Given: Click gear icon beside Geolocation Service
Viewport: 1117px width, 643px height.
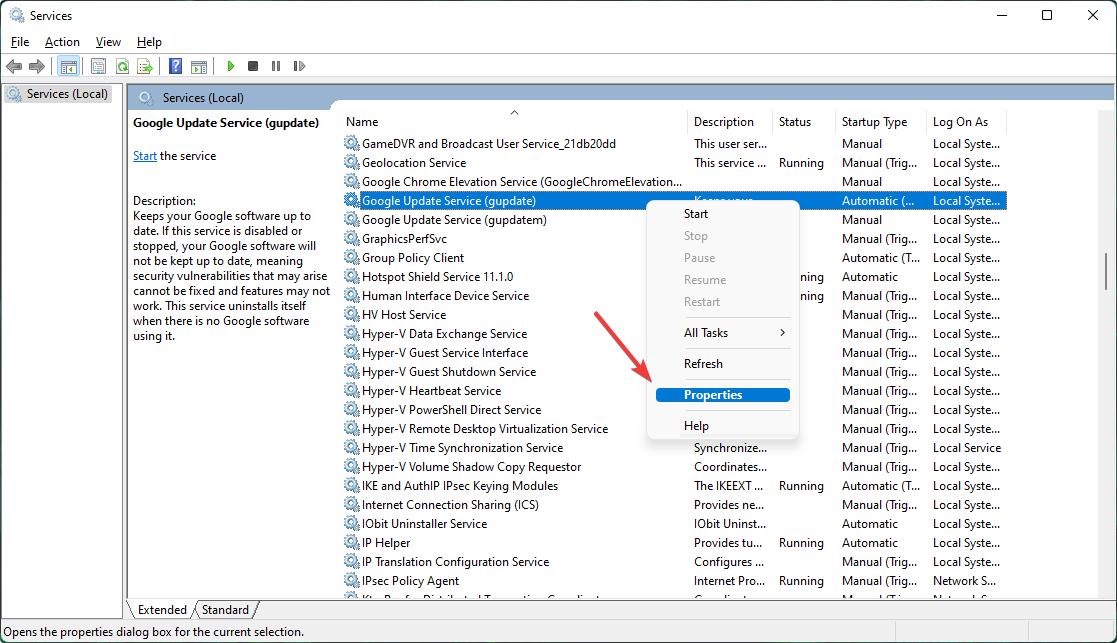Looking at the screenshot, I should (351, 162).
